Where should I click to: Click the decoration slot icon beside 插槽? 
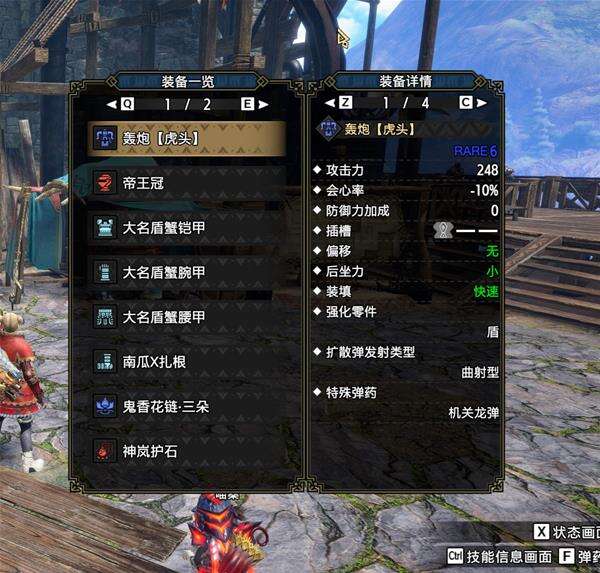[443, 230]
